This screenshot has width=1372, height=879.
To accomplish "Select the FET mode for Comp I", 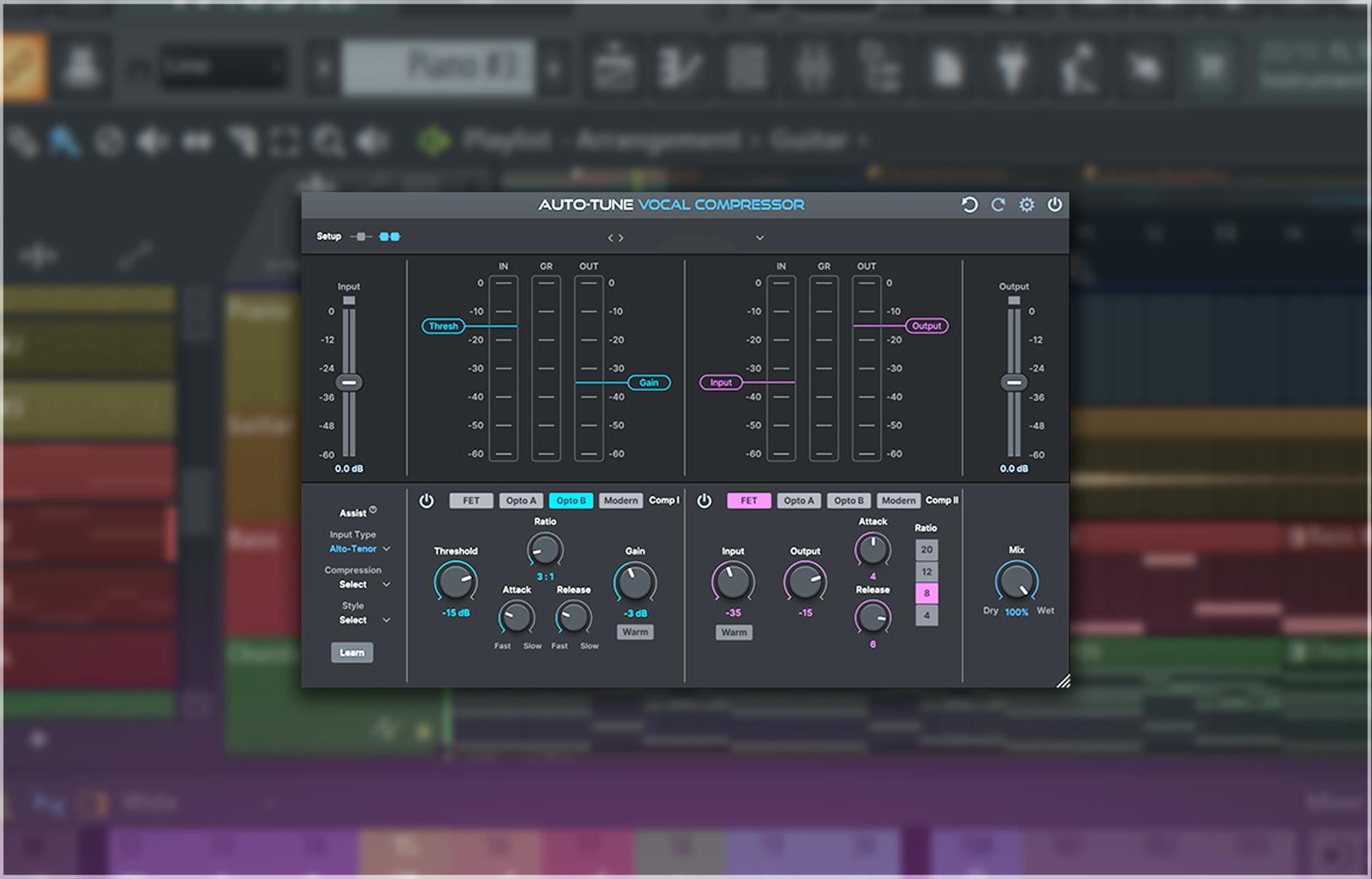I will click(x=471, y=501).
